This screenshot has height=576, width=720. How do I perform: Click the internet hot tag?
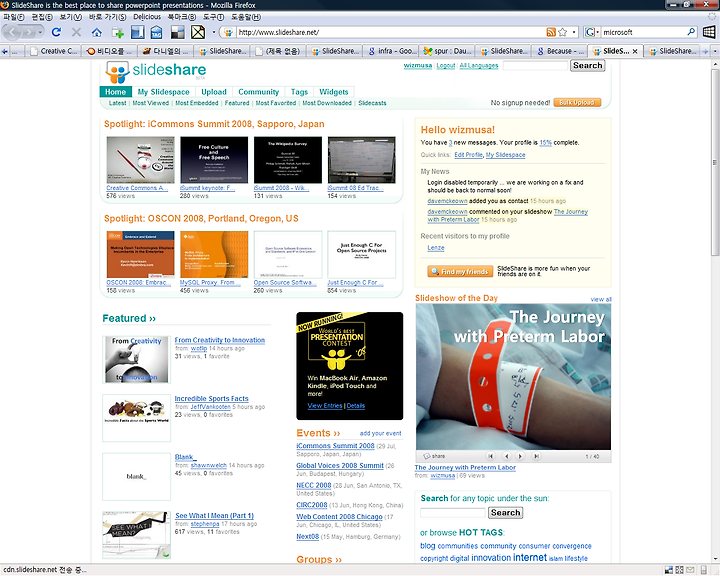[x=529, y=557]
